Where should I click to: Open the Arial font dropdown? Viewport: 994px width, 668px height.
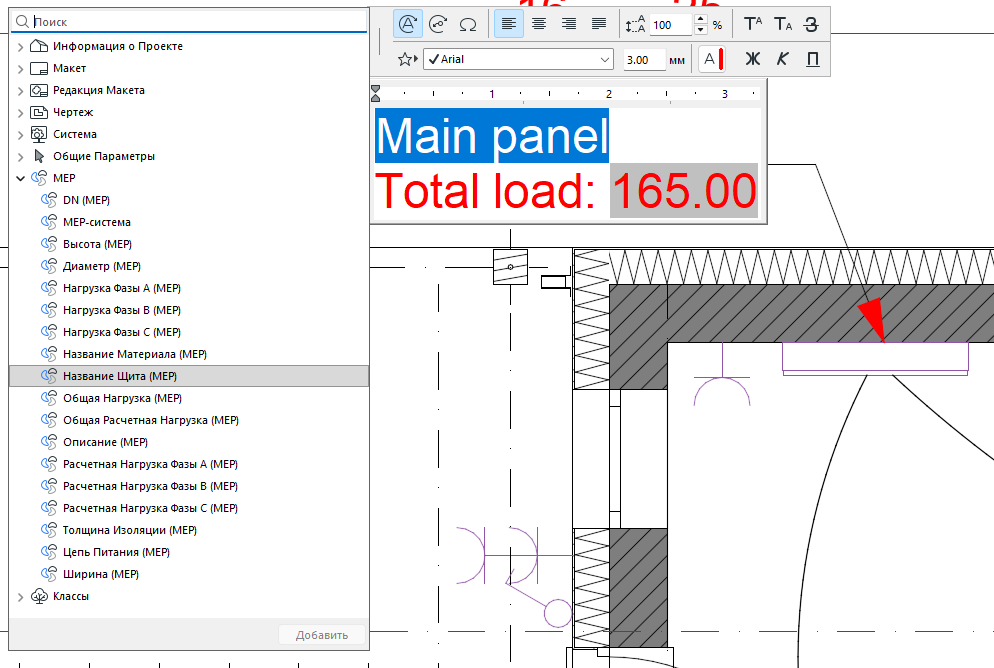pyautogui.click(x=519, y=60)
